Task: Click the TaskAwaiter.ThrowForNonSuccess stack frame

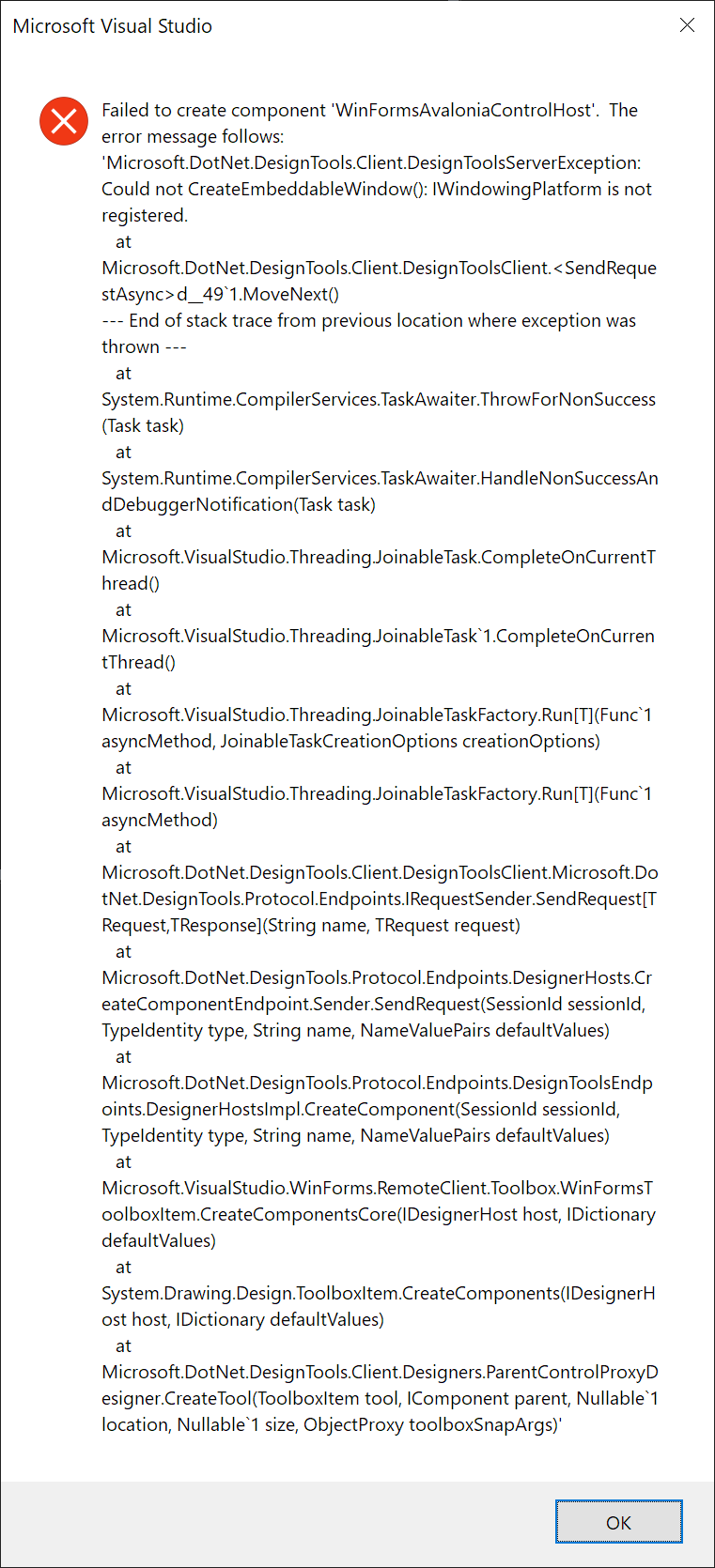Action: click(x=376, y=399)
